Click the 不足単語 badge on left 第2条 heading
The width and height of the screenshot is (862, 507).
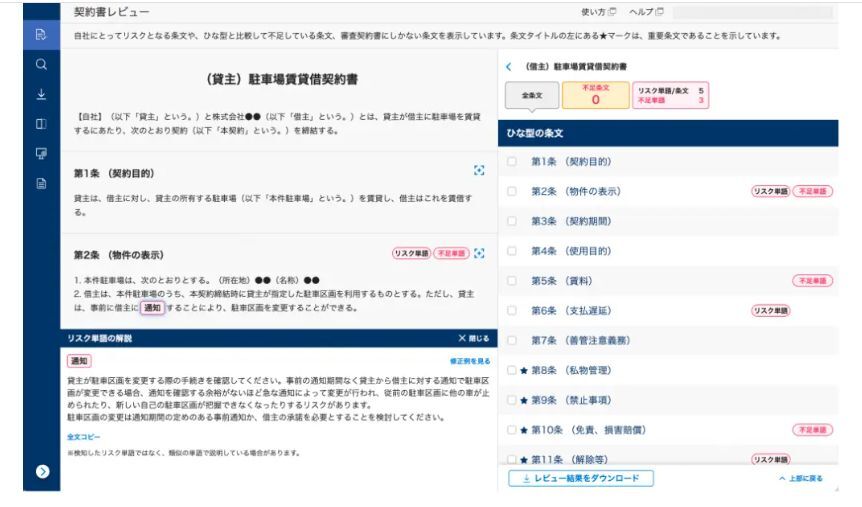coord(451,254)
